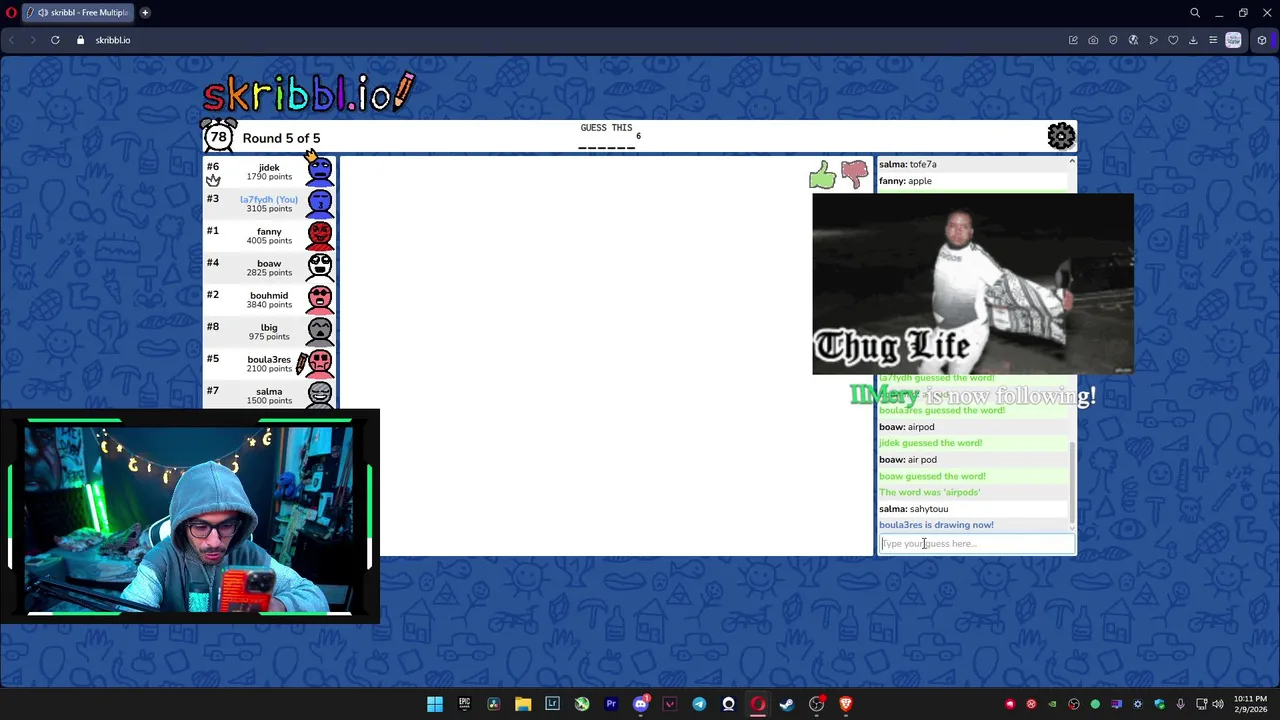Go forward in browser history

click(32, 40)
